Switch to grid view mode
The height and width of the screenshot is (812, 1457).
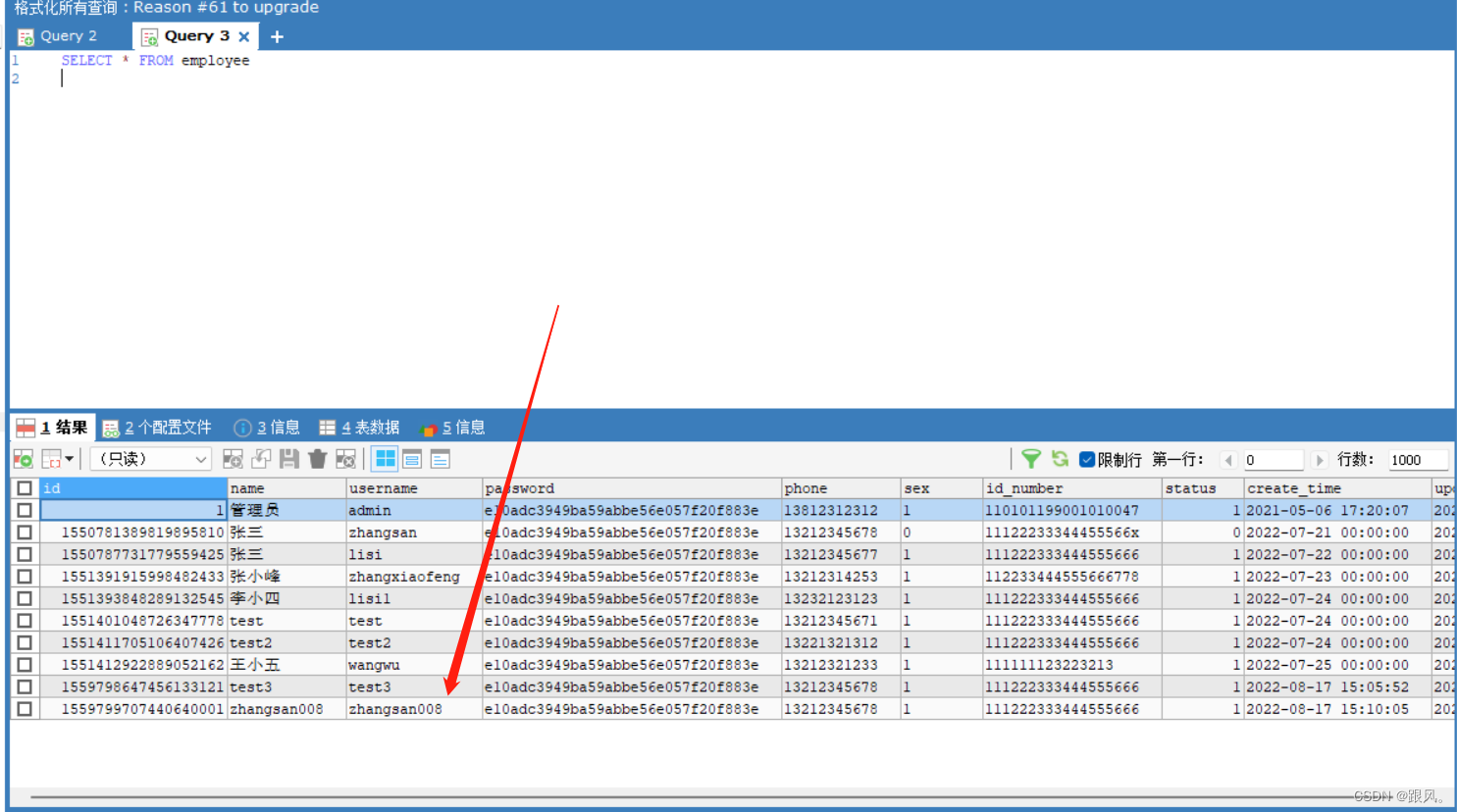[x=385, y=458]
